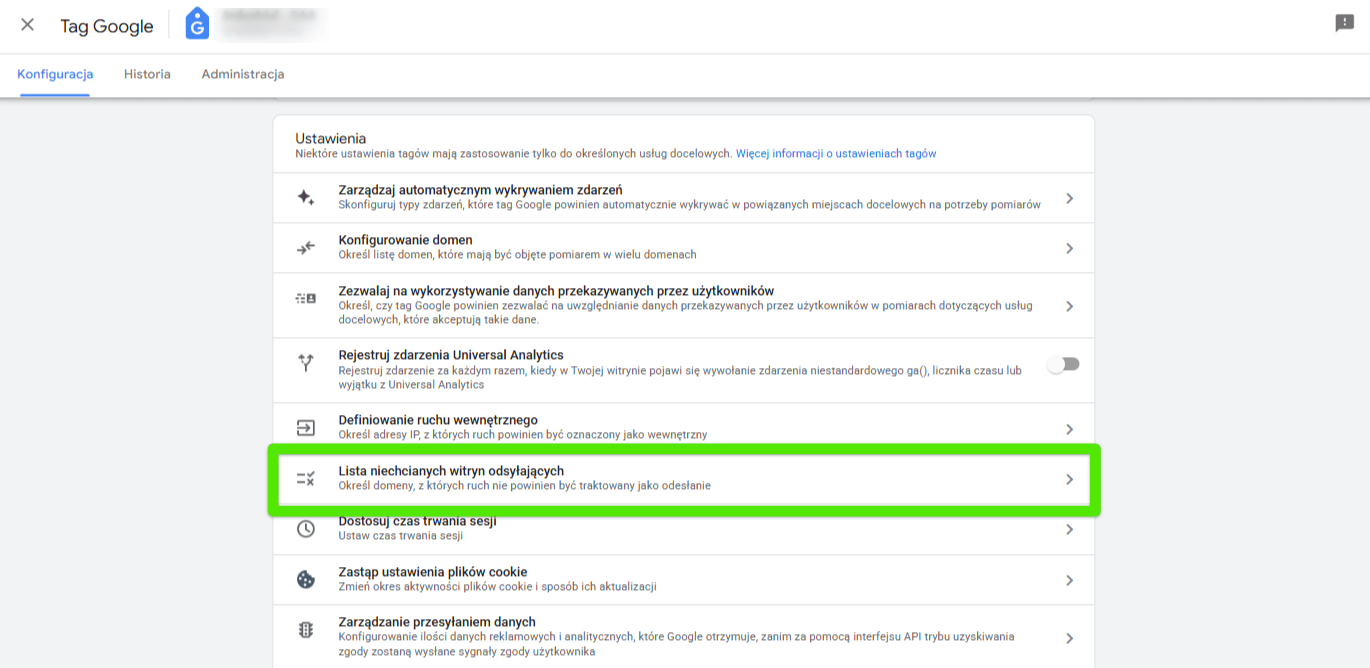Switch to the Historia tab
This screenshot has height=668, width=1370.
(147, 74)
